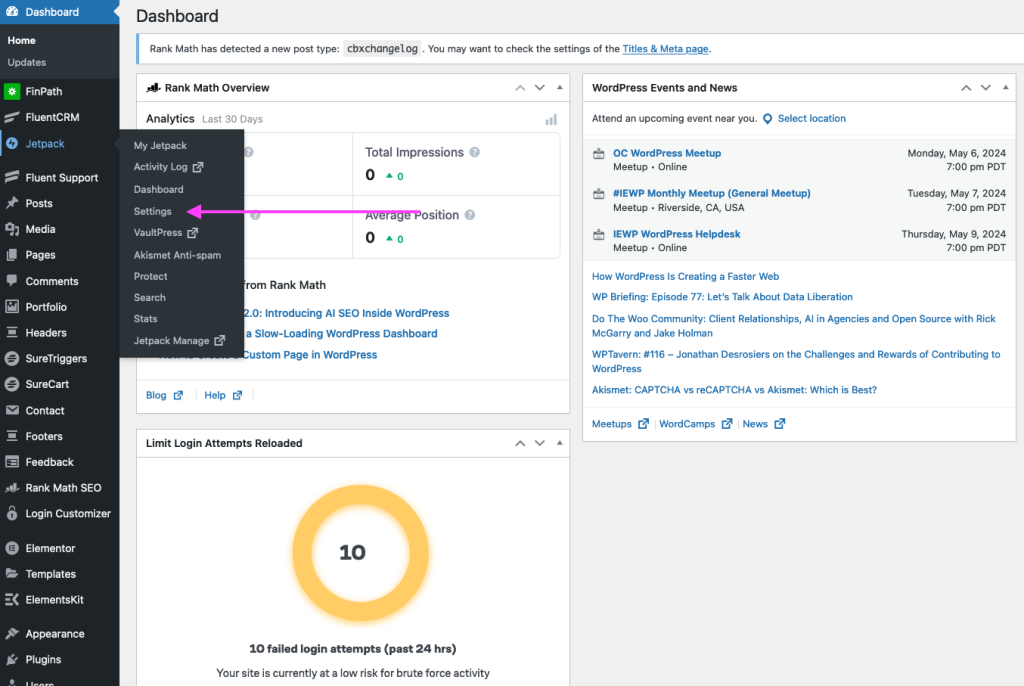Collapse Limit Login Attempts Reloaded widget
This screenshot has height=686, width=1024.
tap(559, 443)
